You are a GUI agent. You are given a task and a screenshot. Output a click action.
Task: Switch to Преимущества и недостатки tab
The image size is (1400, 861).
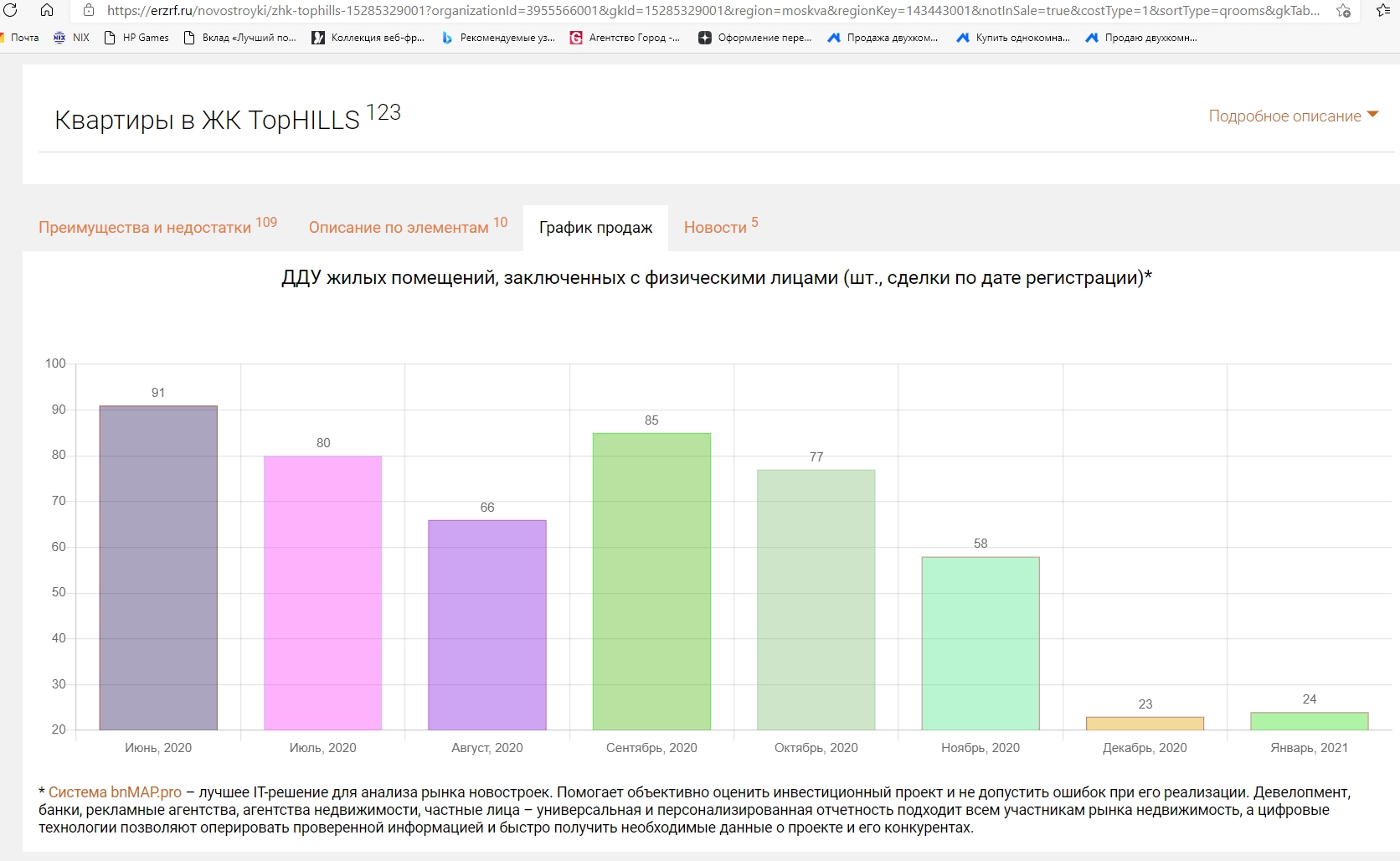click(145, 228)
